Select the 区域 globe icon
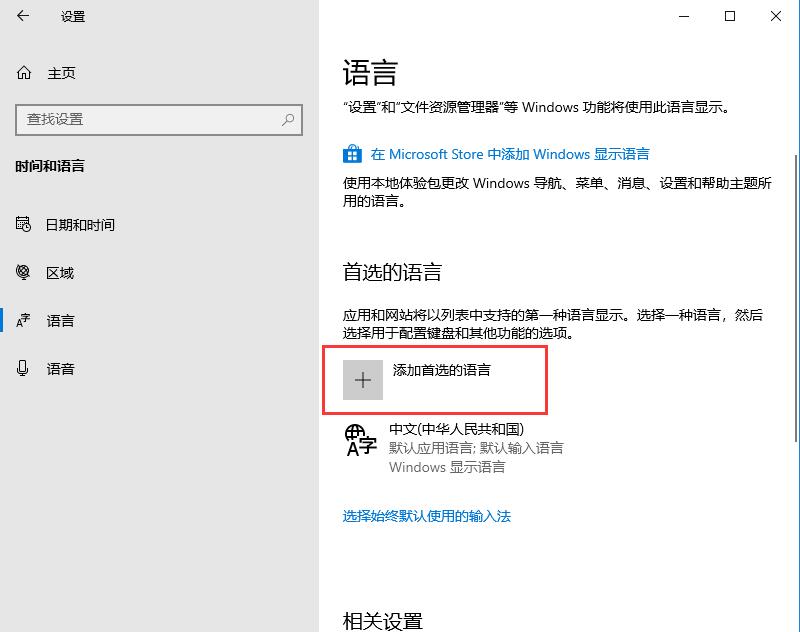Viewport: 800px width, 632px height. [x=24, y=272]
